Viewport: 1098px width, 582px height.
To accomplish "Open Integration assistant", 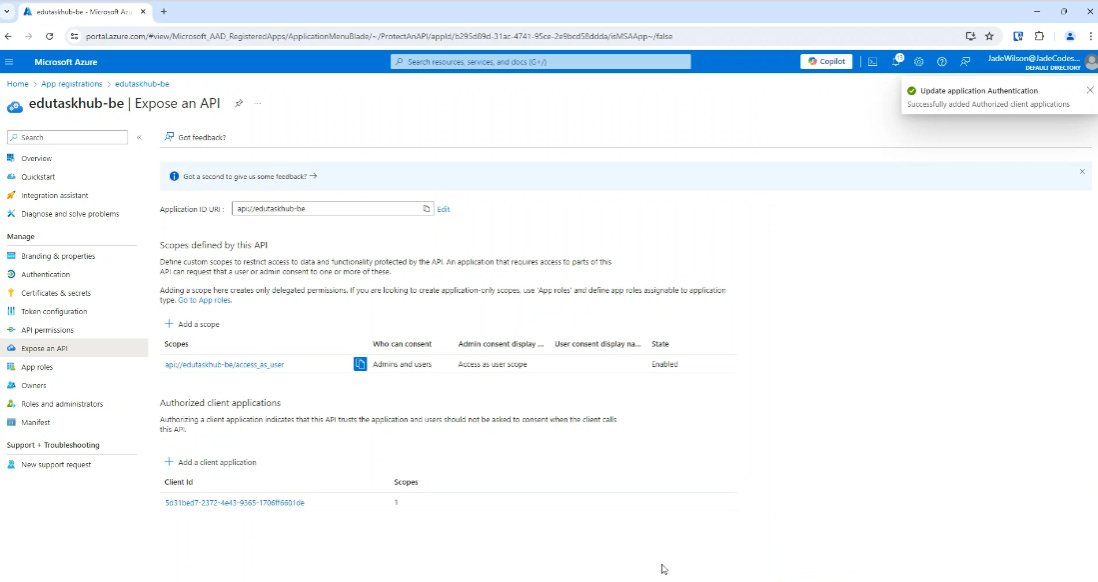I will point(55,195).
